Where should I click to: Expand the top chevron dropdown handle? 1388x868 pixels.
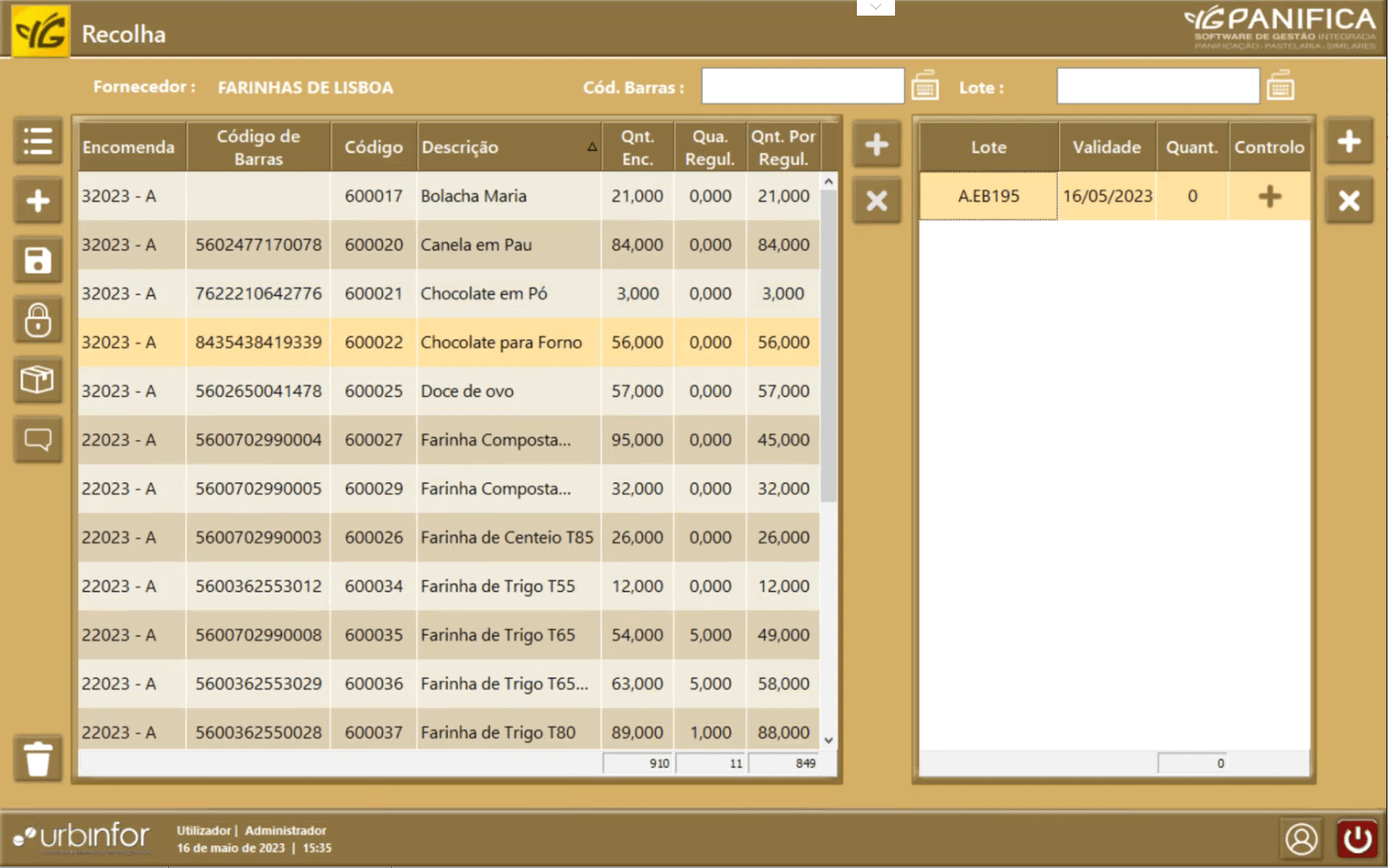pos(875,7)
